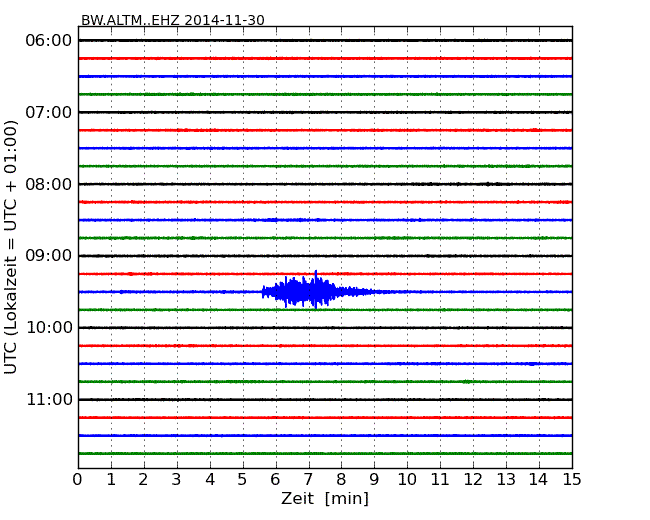Click the x-axis tick label 8
Screen dimensions: 650x520
[x=341, y=479]
